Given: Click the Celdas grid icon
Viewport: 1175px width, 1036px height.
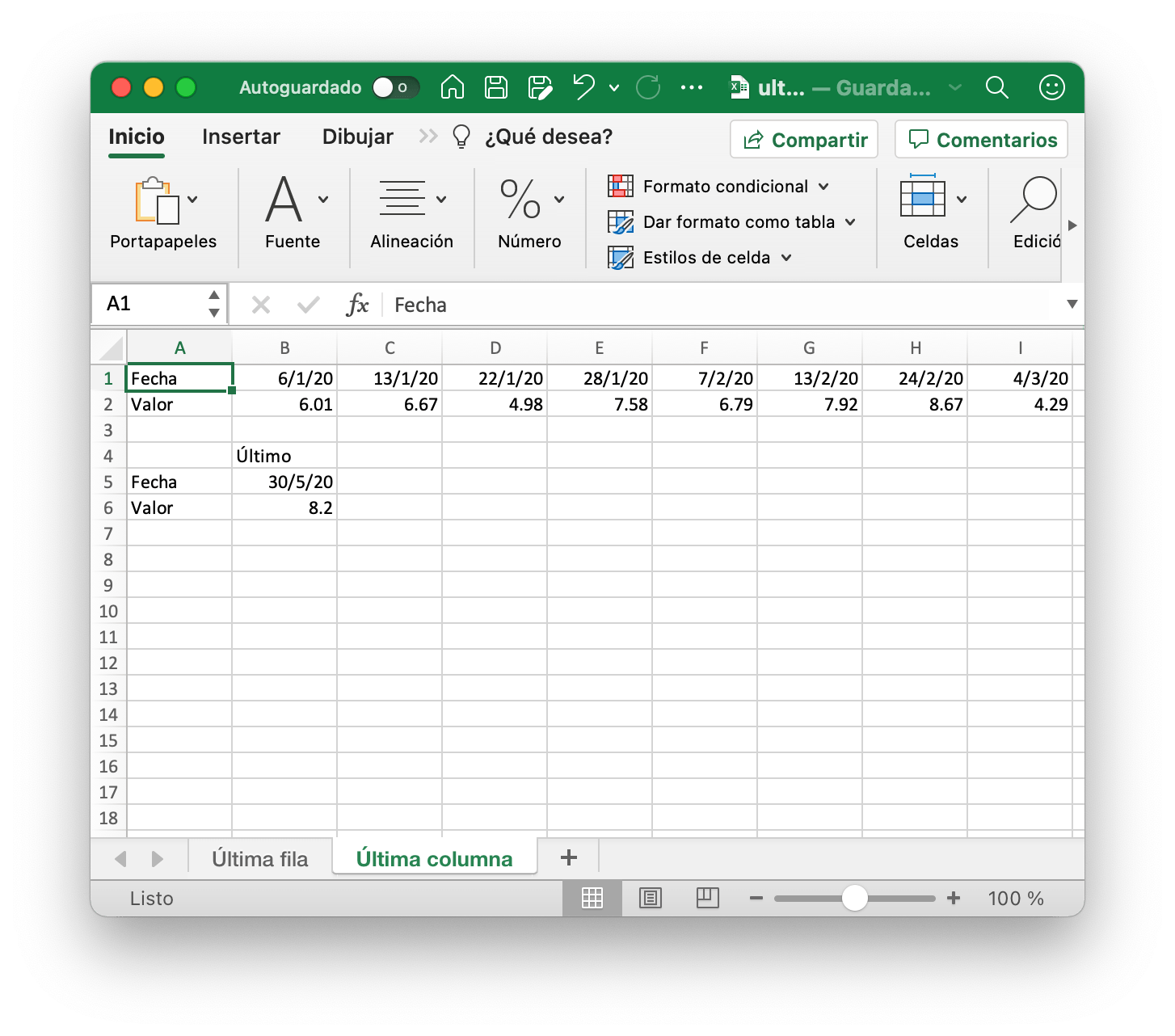Looking at the screenshot, I should tap(923, 196).
